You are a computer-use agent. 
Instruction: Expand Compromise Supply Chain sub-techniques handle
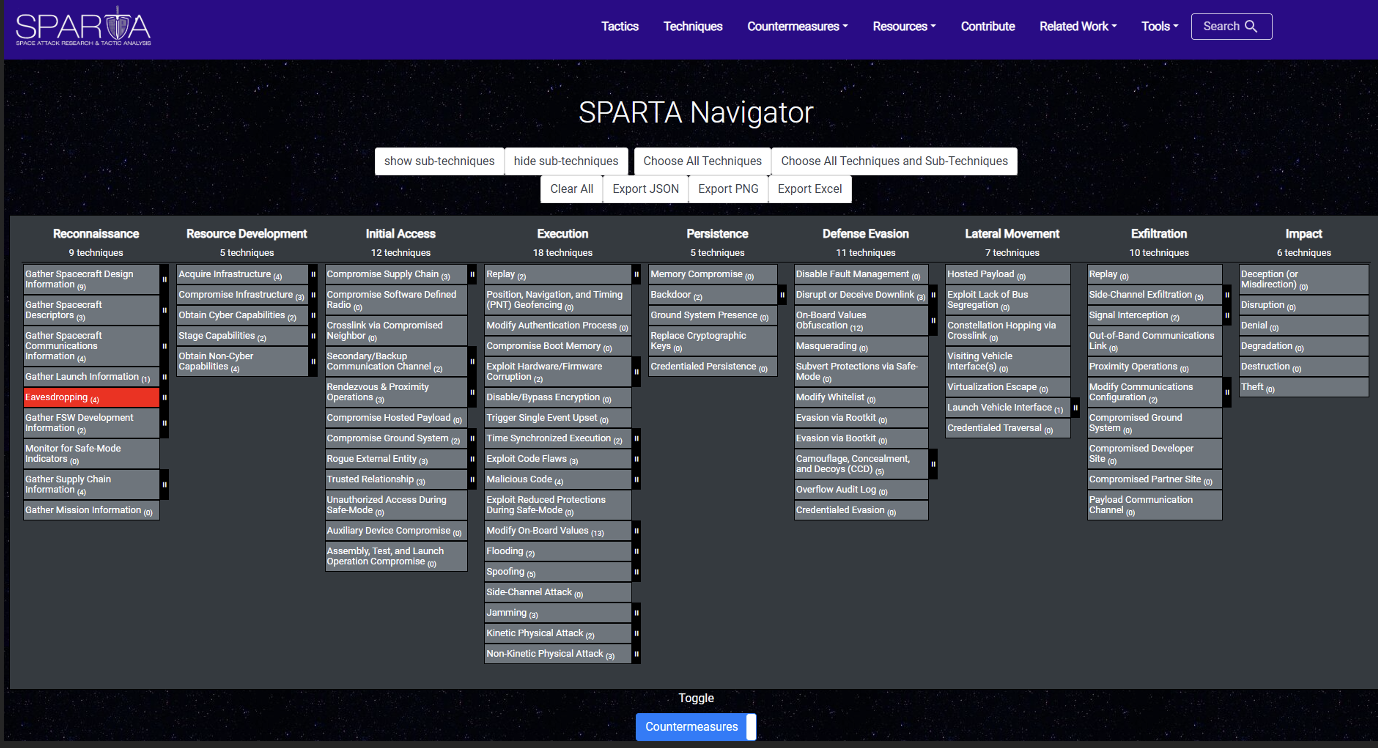(x=472, y=274)
